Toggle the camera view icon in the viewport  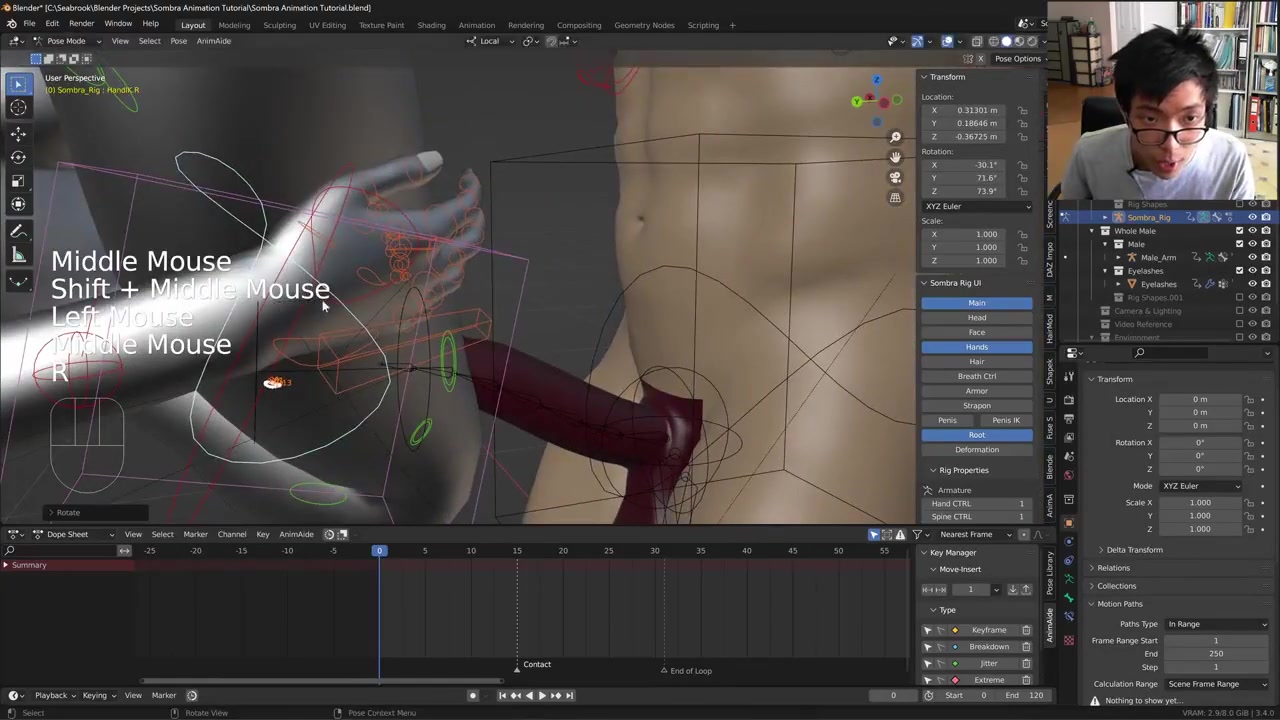[895, 177]
